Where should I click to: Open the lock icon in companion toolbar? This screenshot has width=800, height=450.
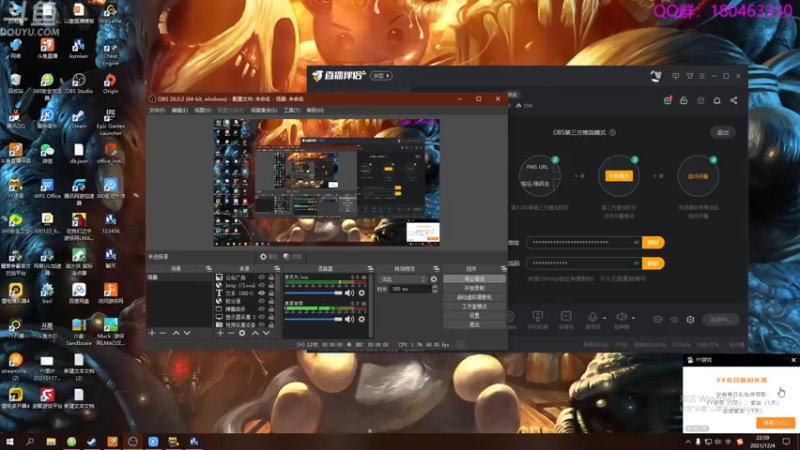684,101
